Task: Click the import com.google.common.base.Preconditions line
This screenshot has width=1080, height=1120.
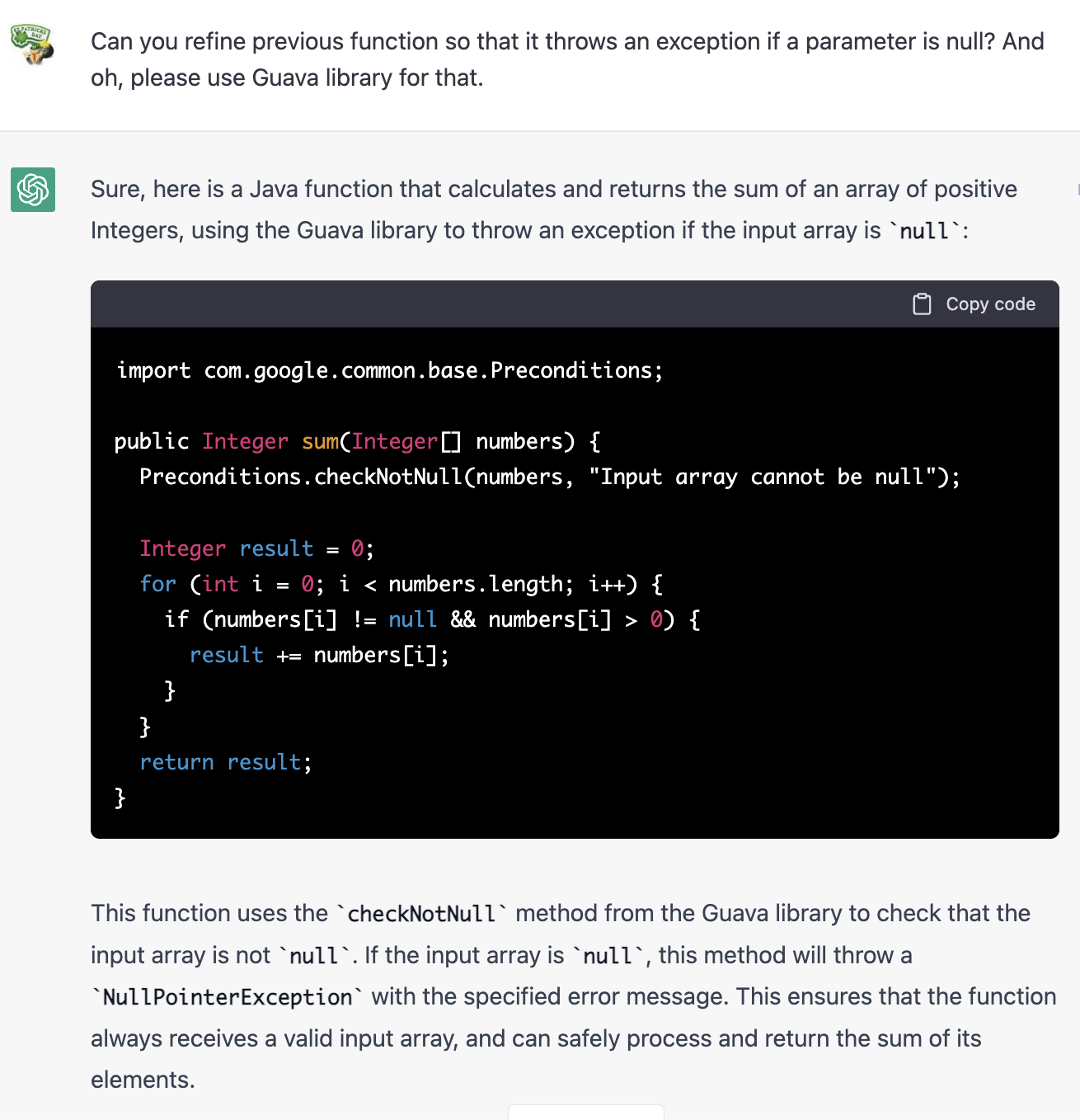Action: (389, 370)
